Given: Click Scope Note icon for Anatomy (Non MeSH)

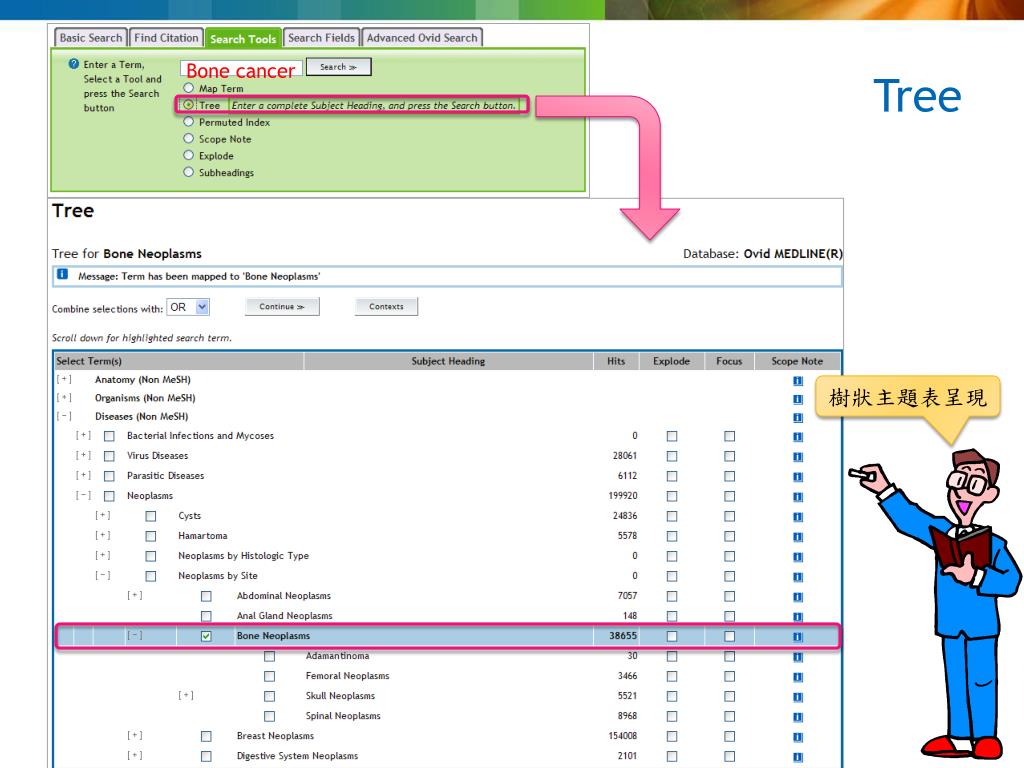Looking at the screenshot, I should tap(798, 380).
